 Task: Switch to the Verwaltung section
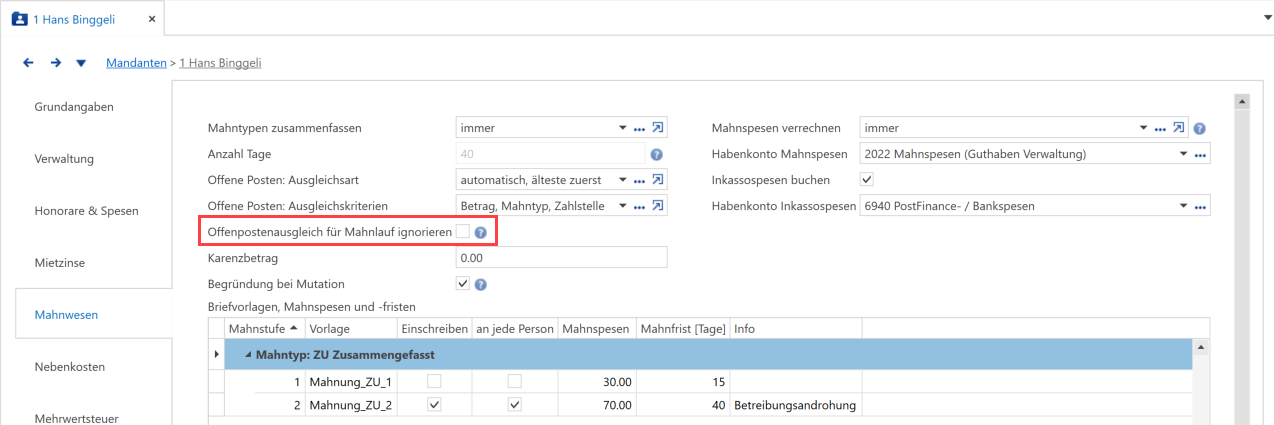coord(64,158)
